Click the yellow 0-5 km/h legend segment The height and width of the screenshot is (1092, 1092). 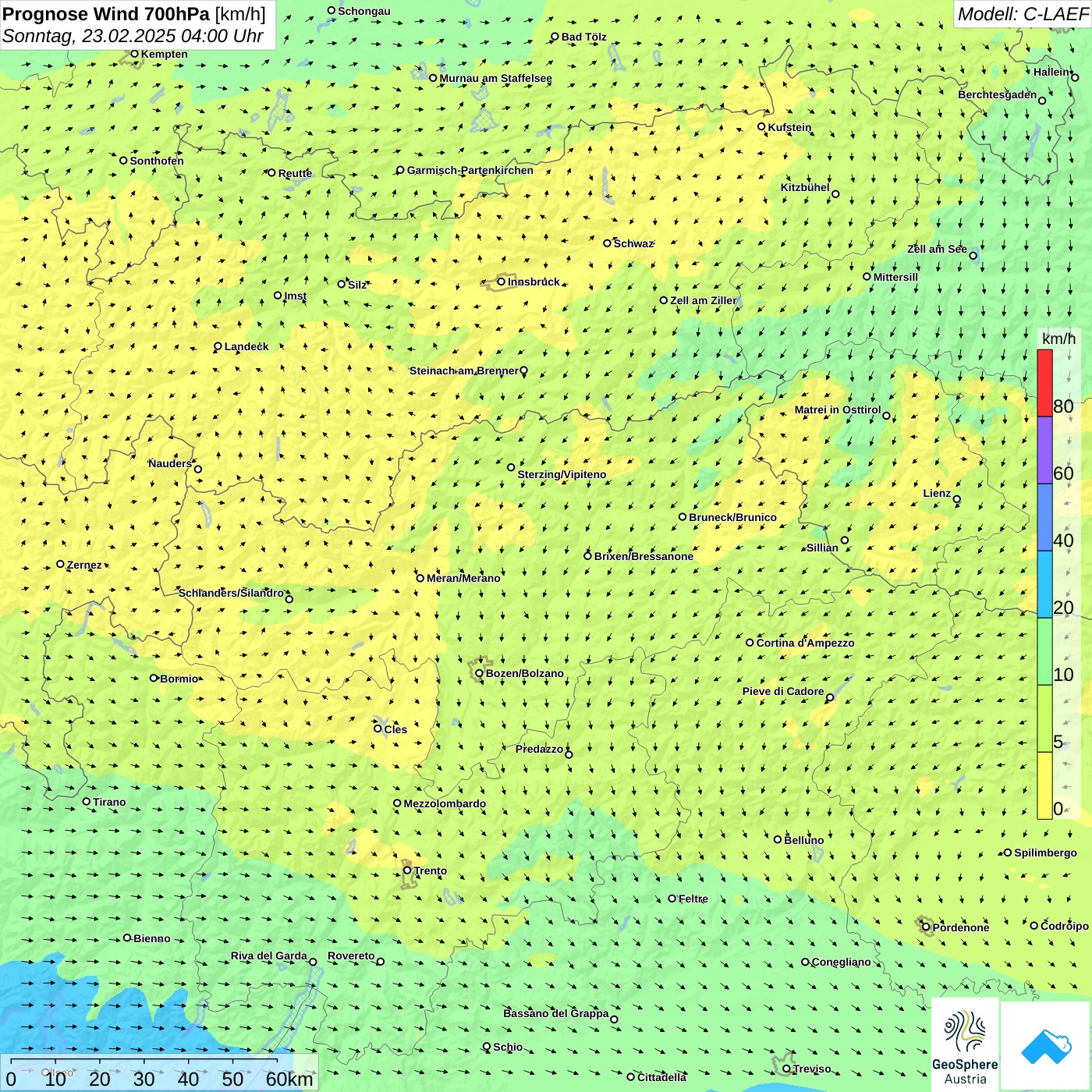click(1044, 785)
